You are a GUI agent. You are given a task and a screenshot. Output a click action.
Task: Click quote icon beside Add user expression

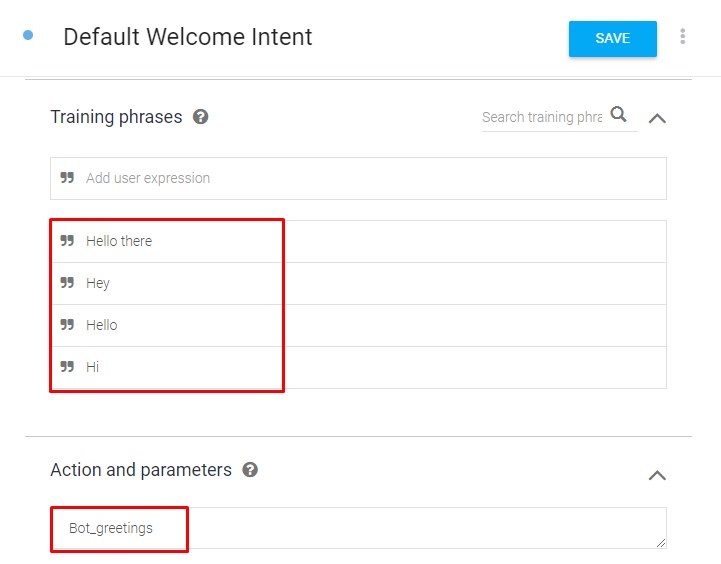[x=67, y=178]
